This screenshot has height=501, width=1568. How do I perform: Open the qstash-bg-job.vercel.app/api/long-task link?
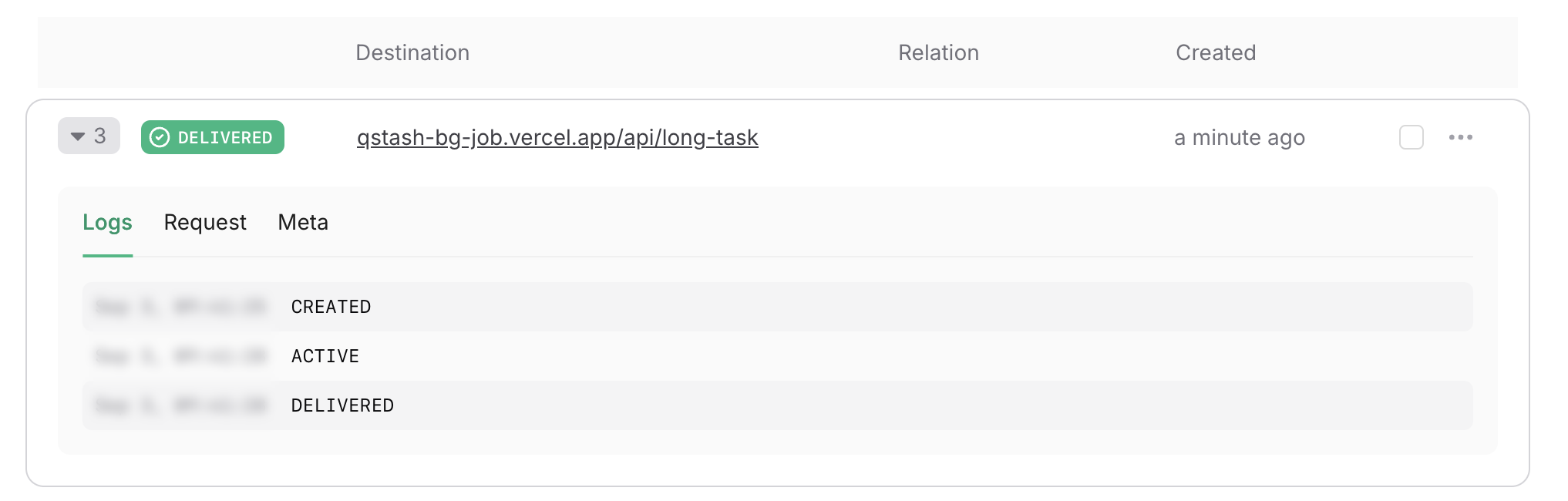[x=557, y=137]
